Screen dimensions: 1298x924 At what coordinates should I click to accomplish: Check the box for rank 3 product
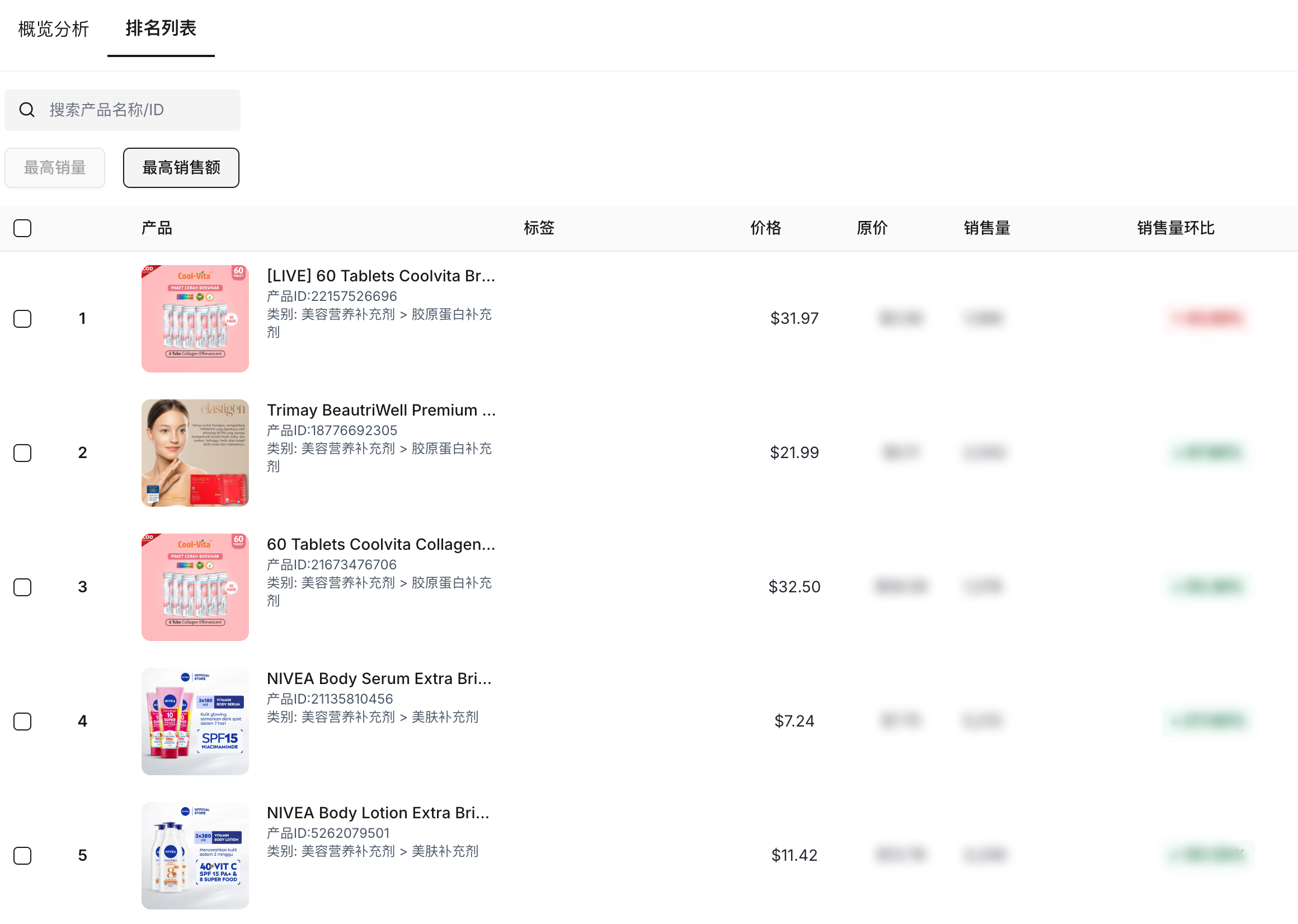pos(22,587)
